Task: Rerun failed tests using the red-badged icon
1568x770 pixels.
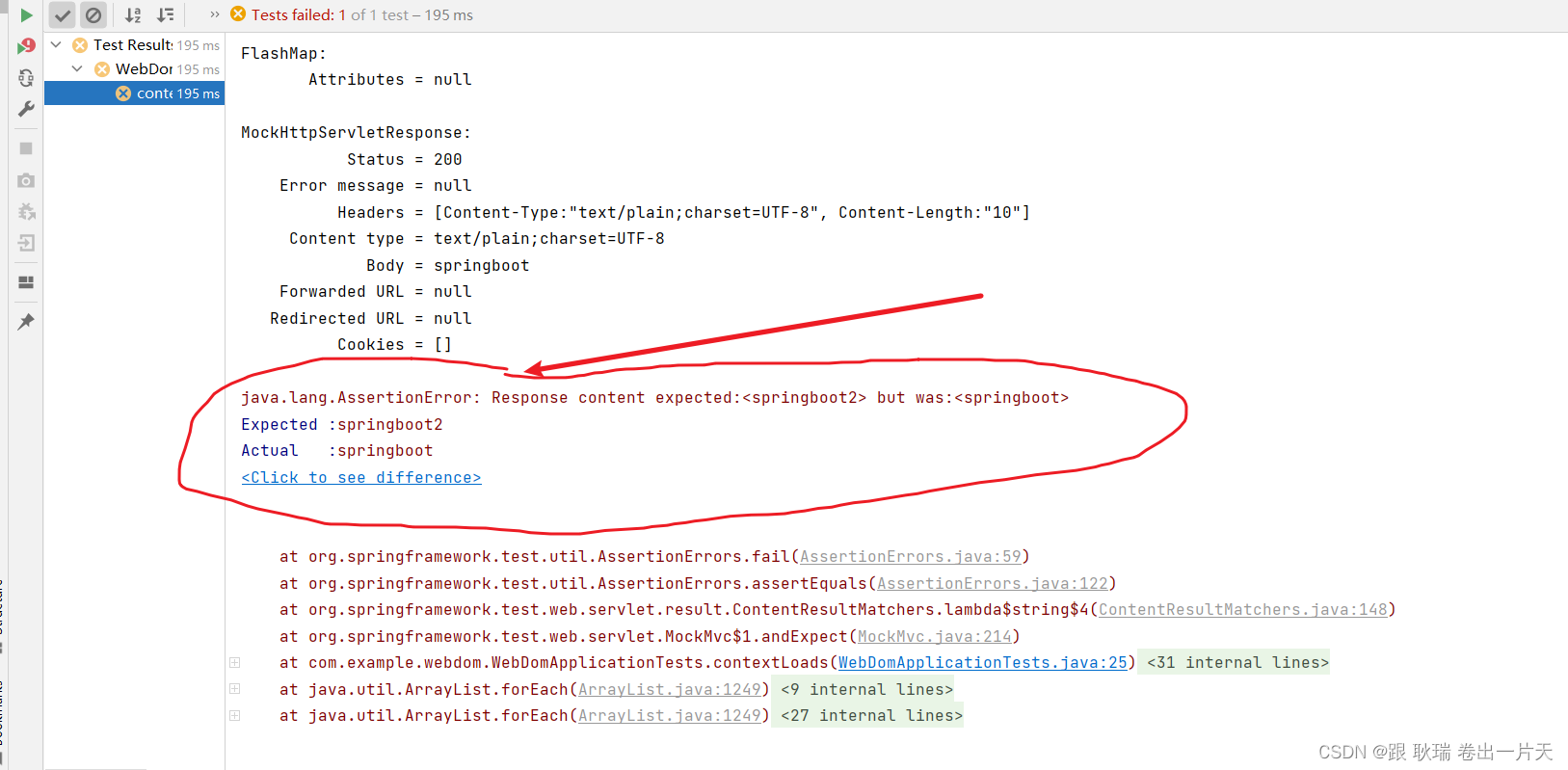Action: 26,46
